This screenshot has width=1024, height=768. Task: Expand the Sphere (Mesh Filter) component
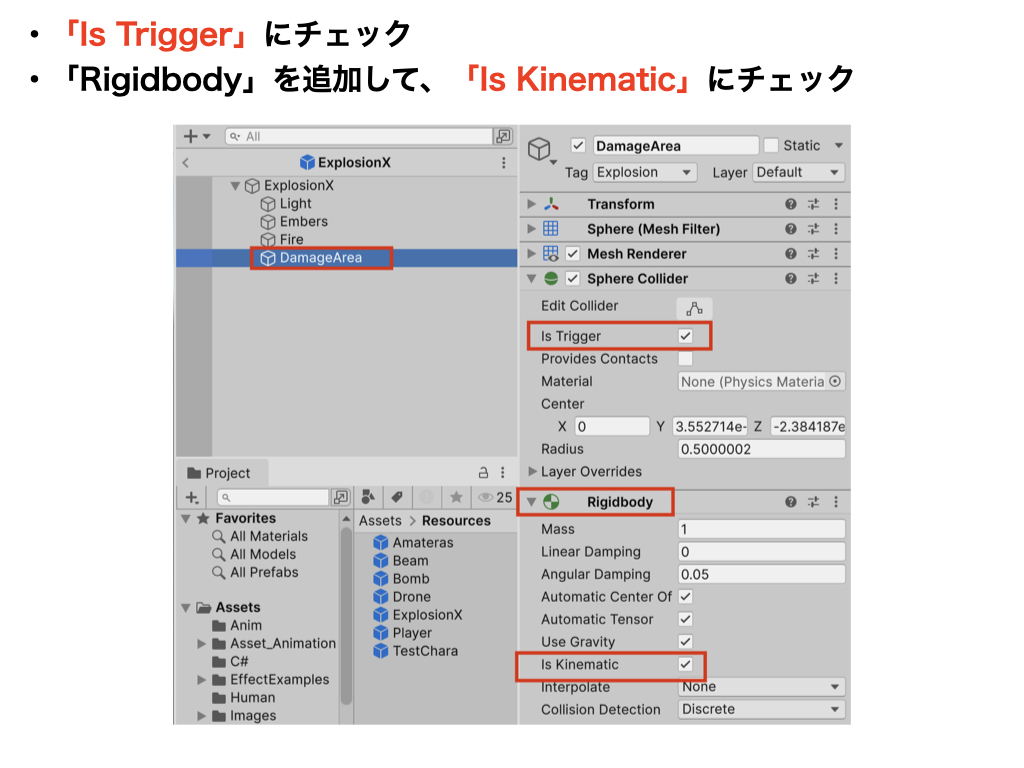532,229
